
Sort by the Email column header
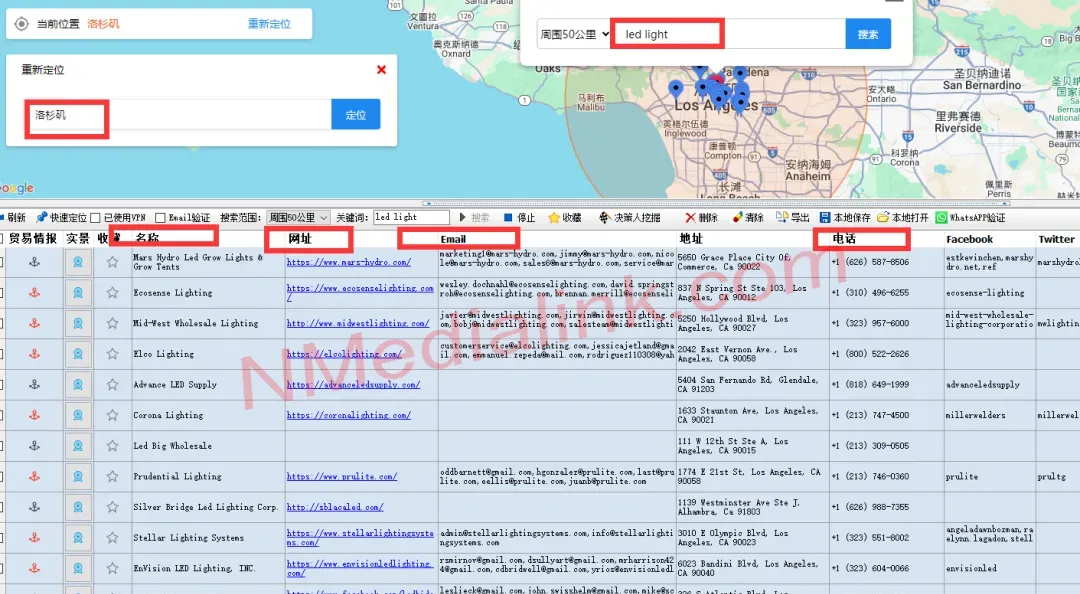(453, 239)
